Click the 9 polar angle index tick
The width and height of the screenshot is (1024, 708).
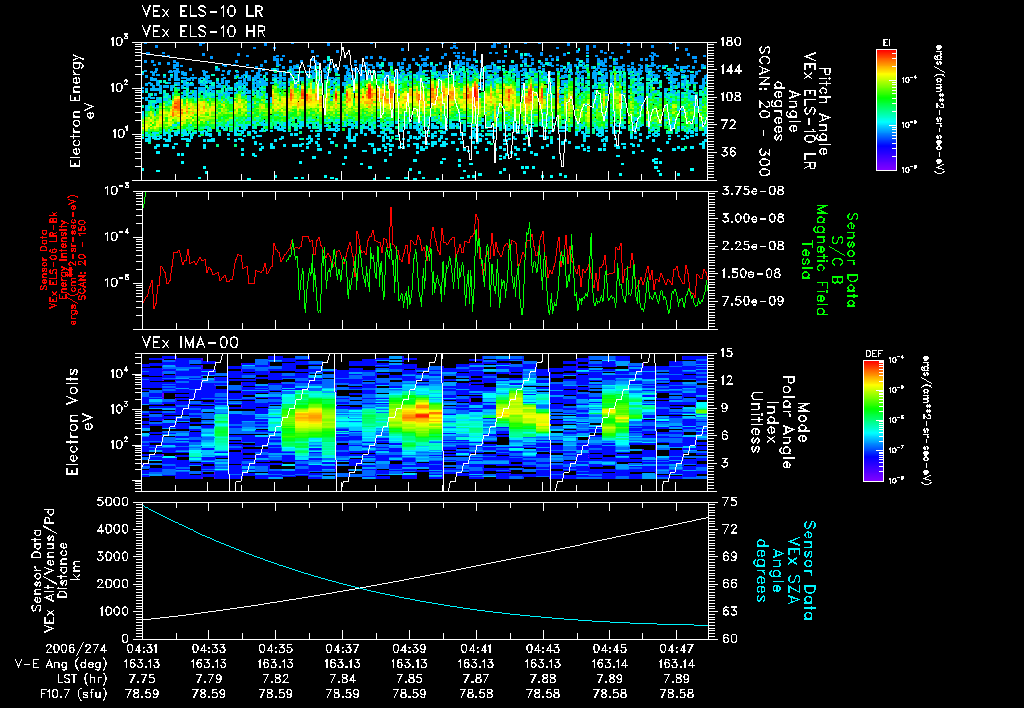pyautogui.click(x=722, y=408)
